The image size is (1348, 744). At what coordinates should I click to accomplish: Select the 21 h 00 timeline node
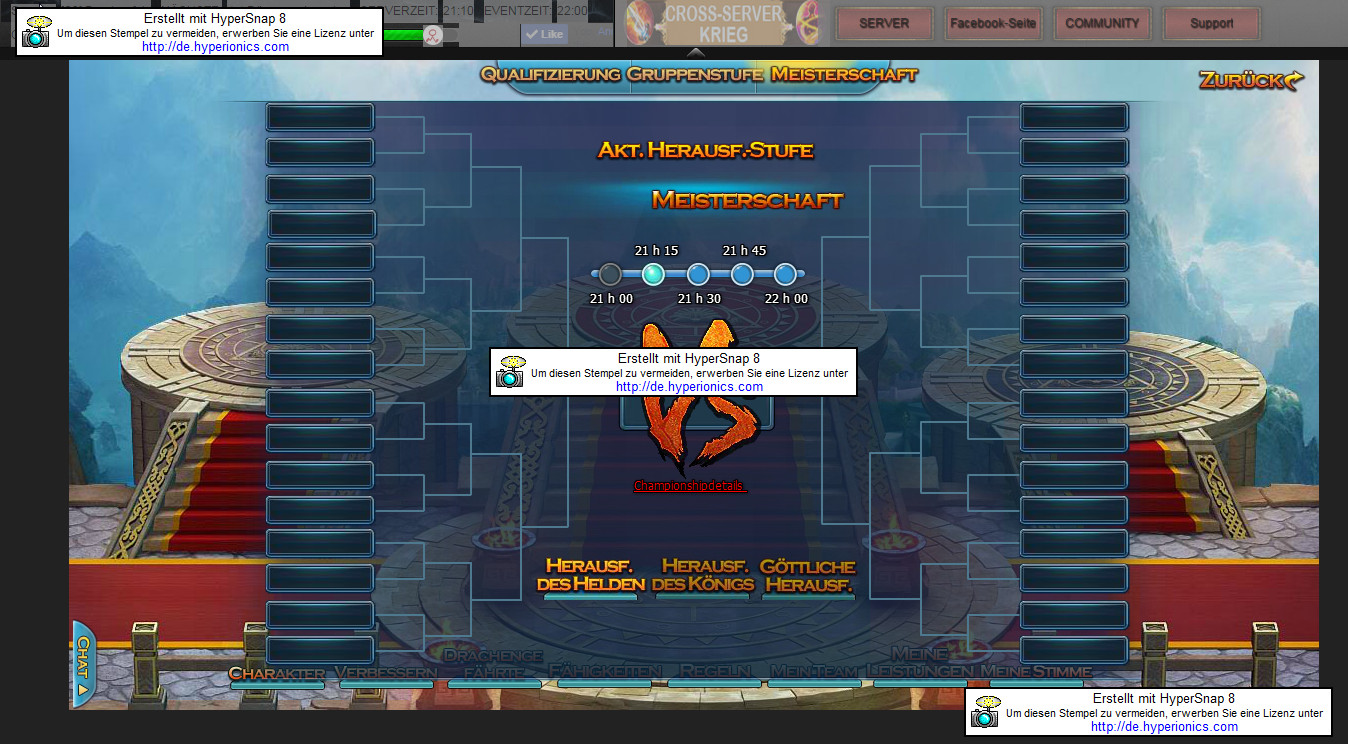click(x=609, y=274)
